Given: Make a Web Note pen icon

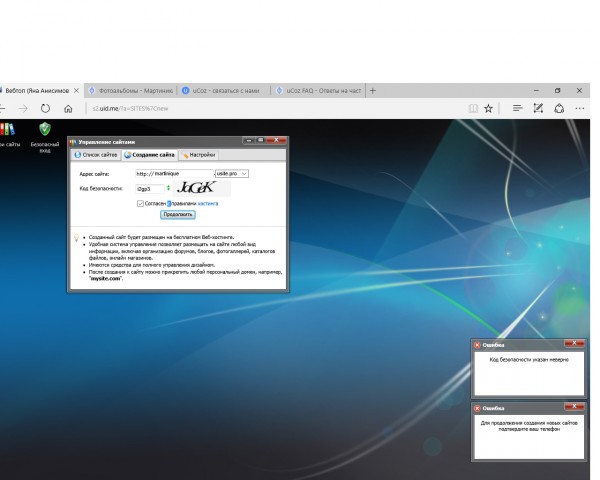Looking at the screenshot, I should (x=538, y=109).
